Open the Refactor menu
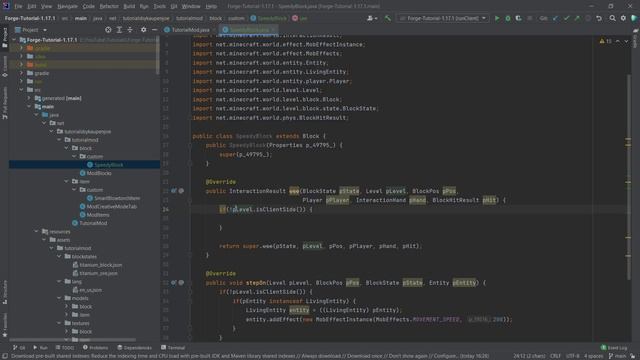Image resolution: width=640 pixels, height=360 pixels. click(x=109, y=7)
